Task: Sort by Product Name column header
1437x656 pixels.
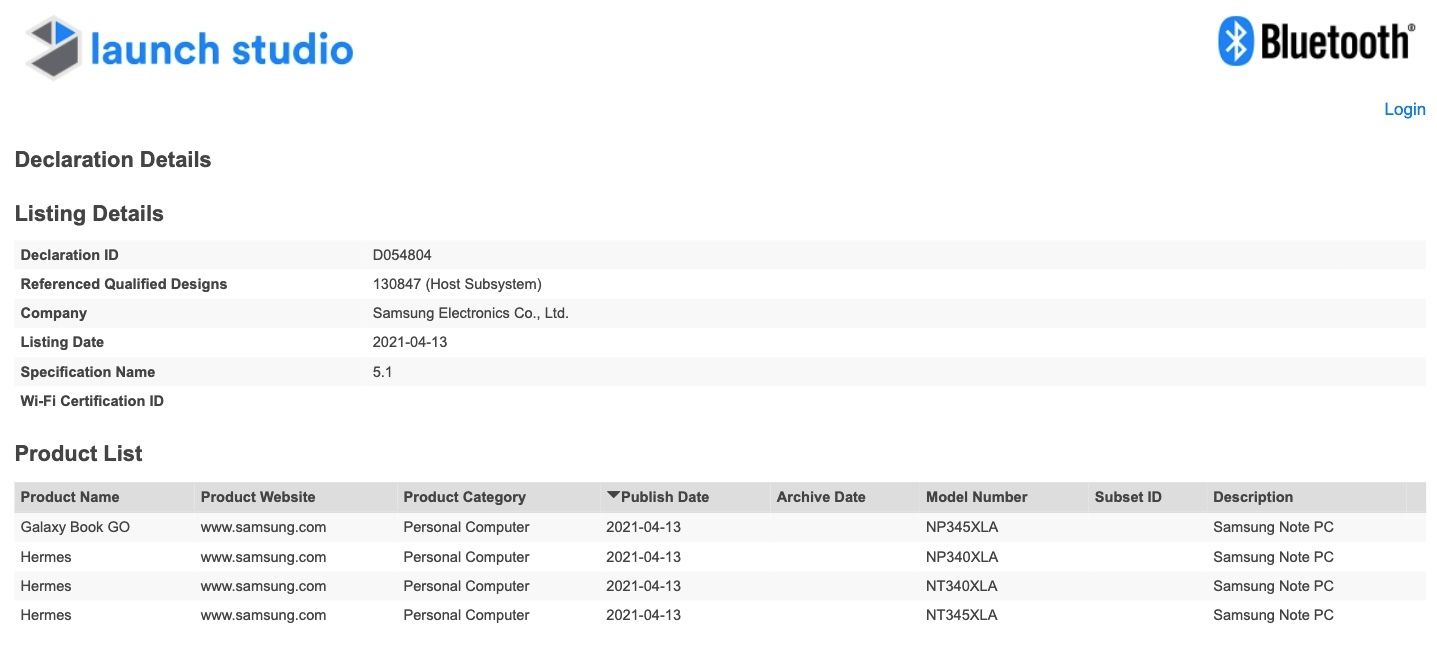Action: [70, 497]
